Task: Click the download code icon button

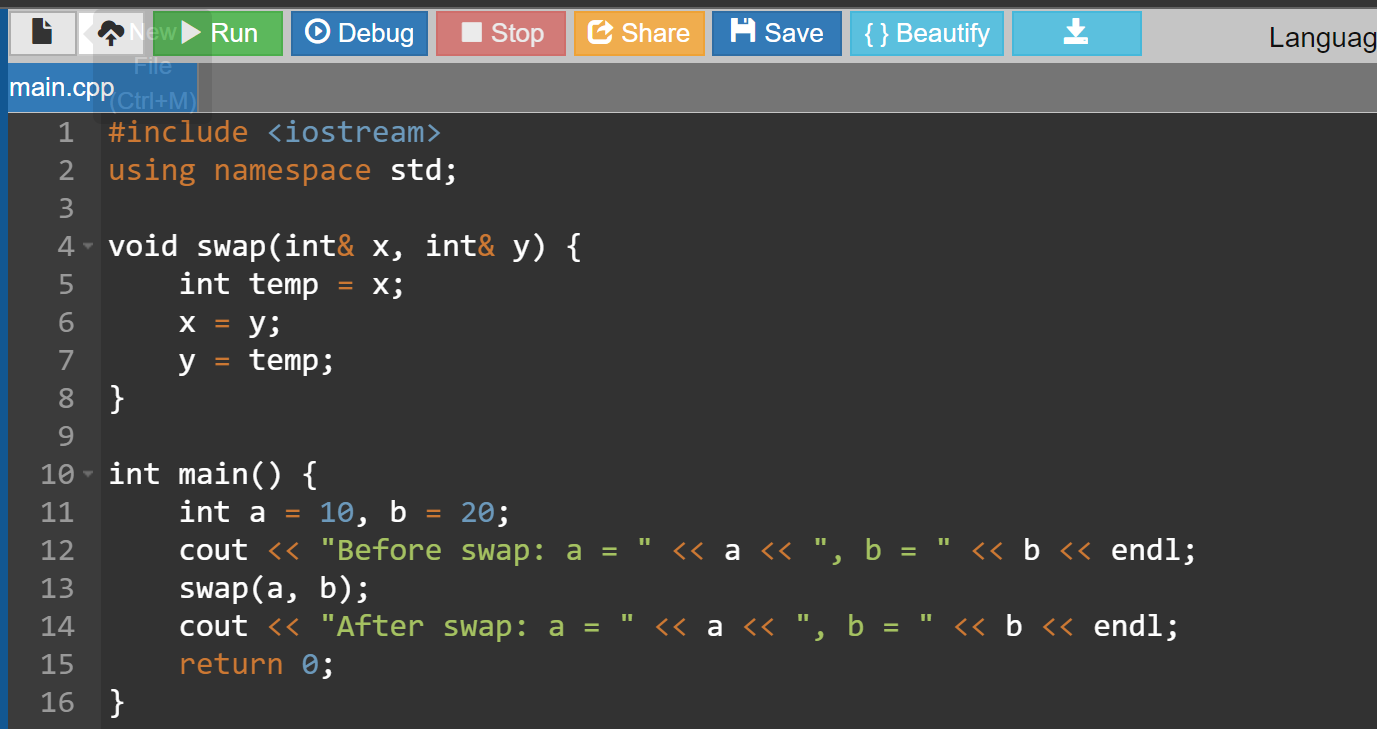Action: [1076, 33]
